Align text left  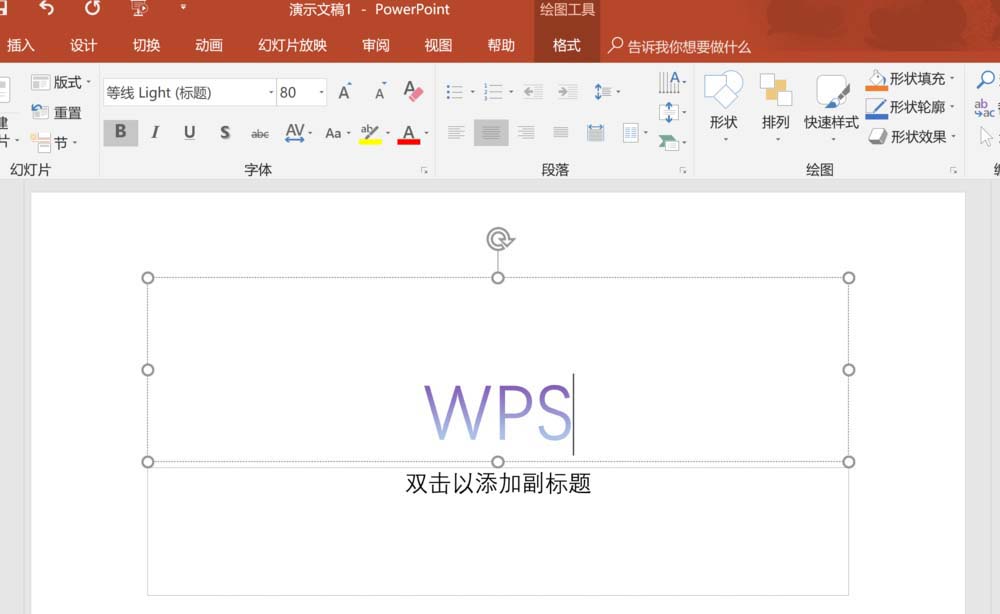tap(456, 133)
